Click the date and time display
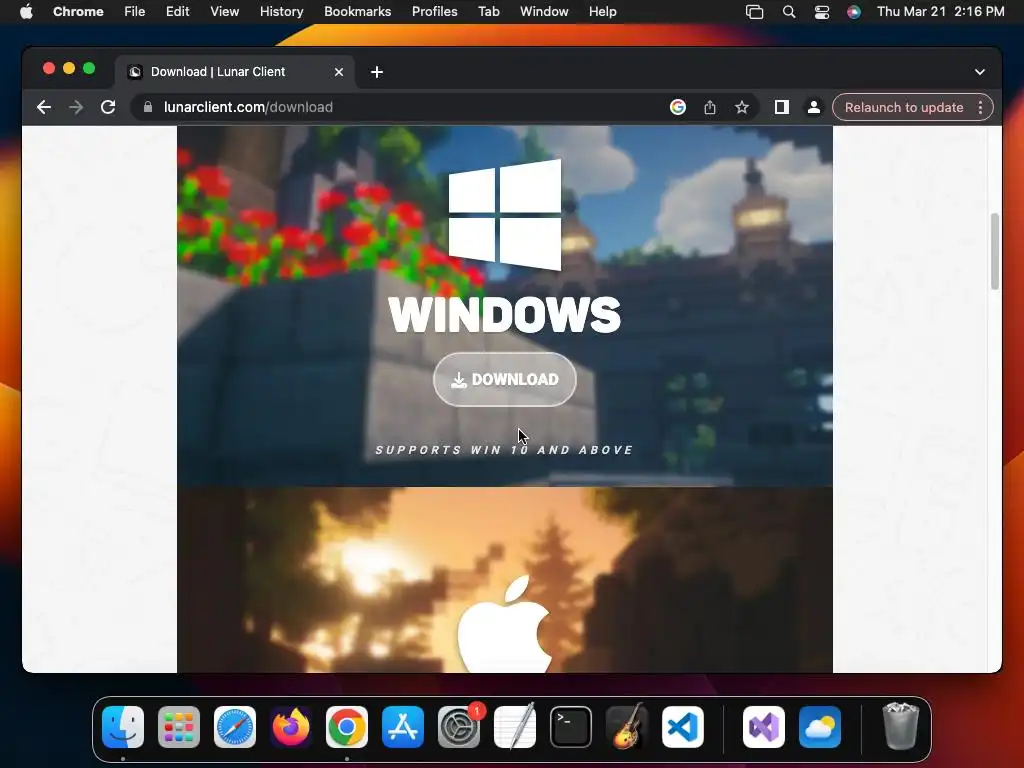The height and width of the screenshot is (768, 1024). 940,11
